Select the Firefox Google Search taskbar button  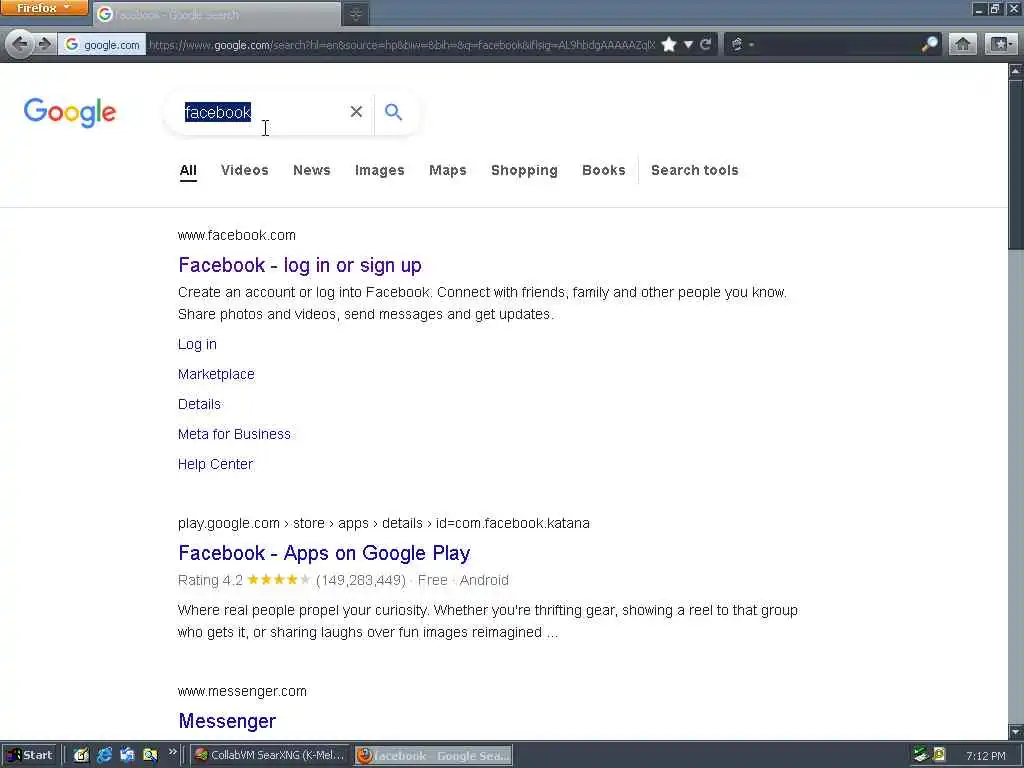click(434, 756)
